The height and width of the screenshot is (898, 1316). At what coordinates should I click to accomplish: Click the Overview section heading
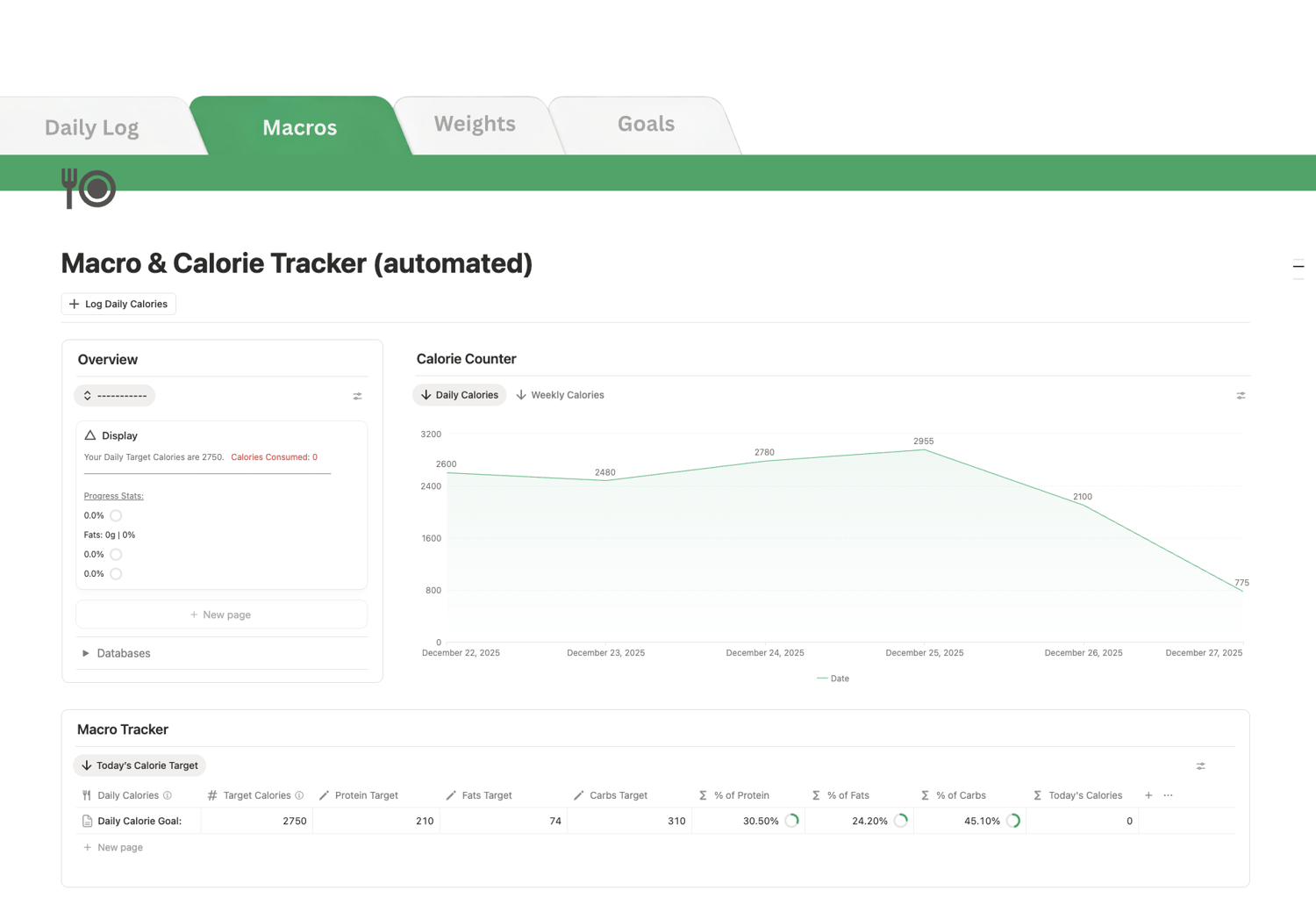(x=108, y=360)
